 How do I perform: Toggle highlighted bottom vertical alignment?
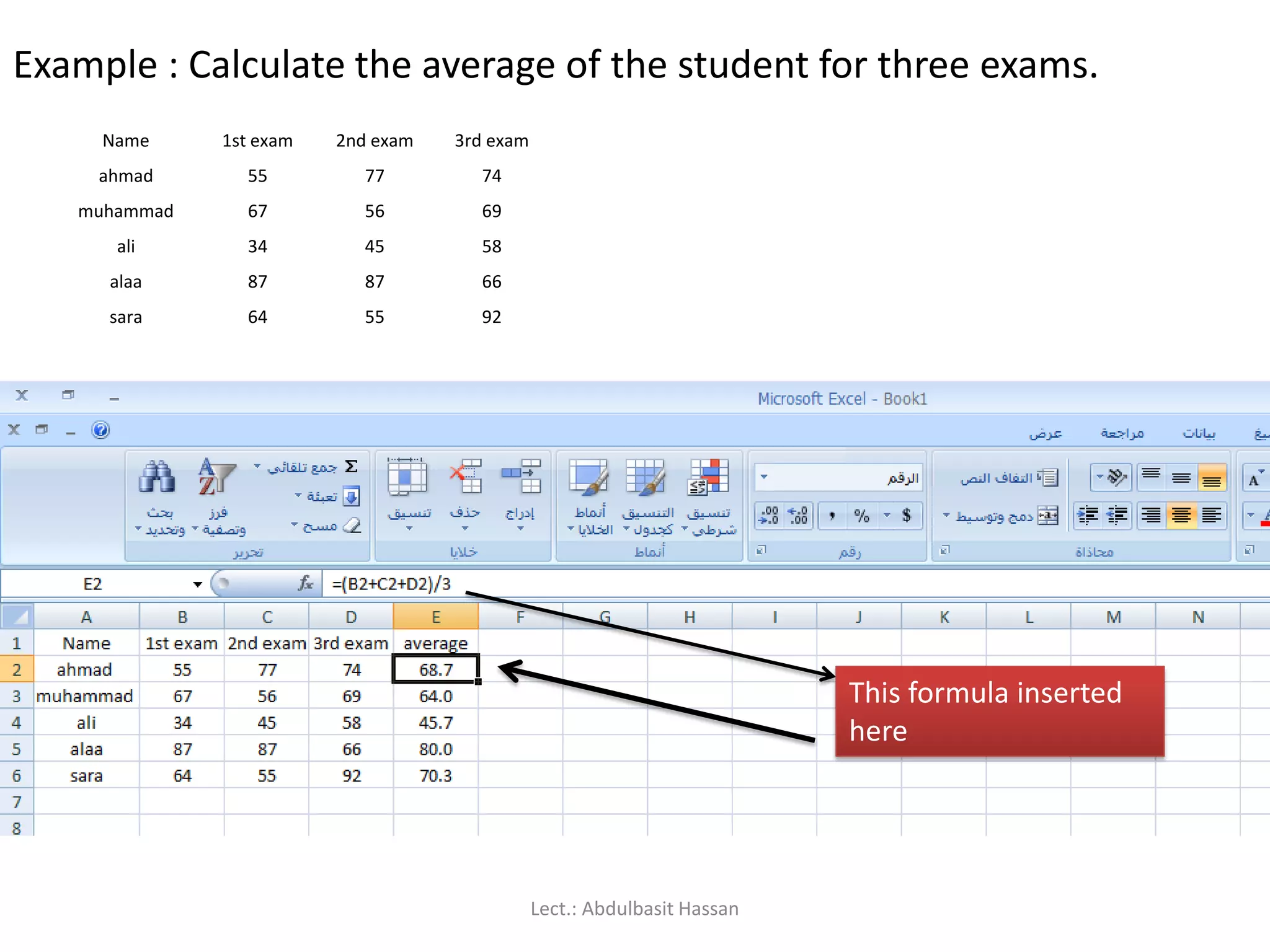1212,477
